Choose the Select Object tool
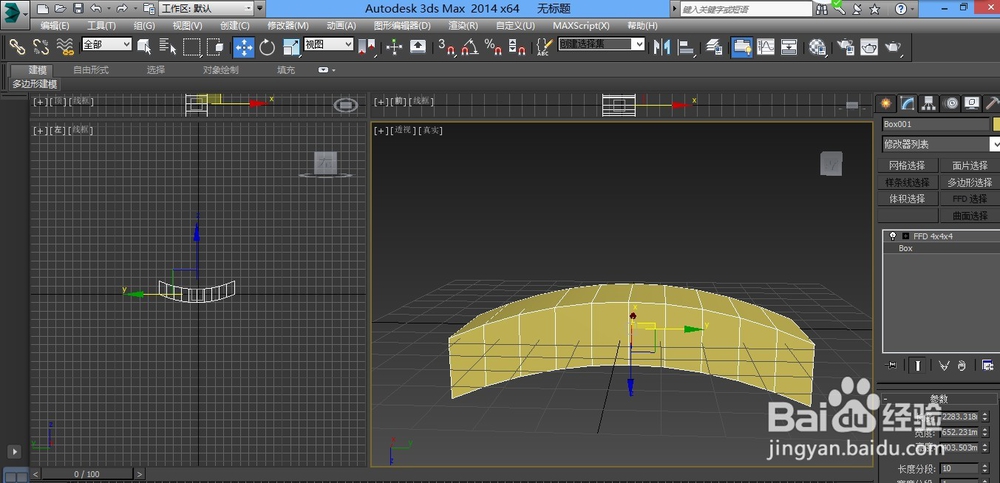 (x=144, y=47)
